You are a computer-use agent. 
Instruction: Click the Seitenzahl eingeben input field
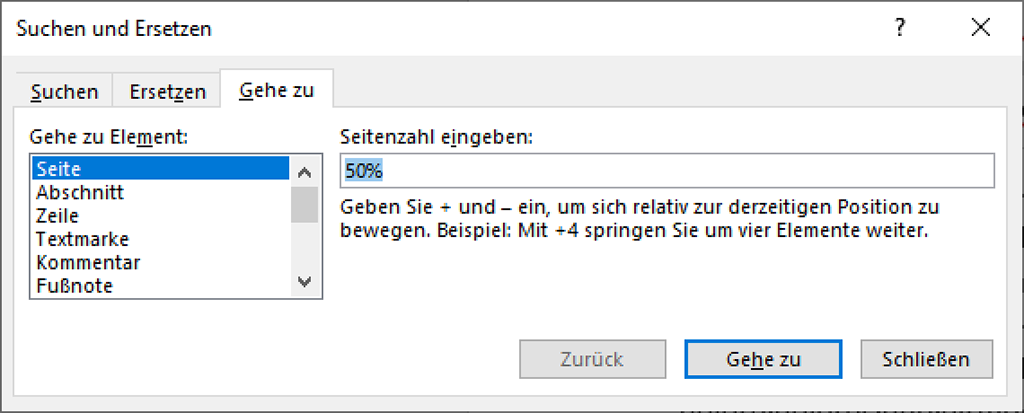[667, 171]
